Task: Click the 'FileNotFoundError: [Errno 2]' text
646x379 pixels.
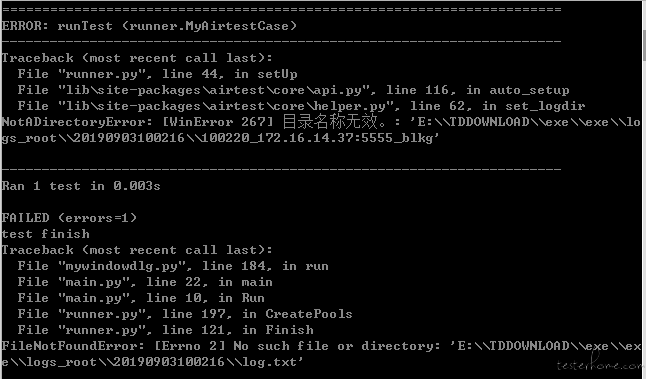Action: pos(113,346)
